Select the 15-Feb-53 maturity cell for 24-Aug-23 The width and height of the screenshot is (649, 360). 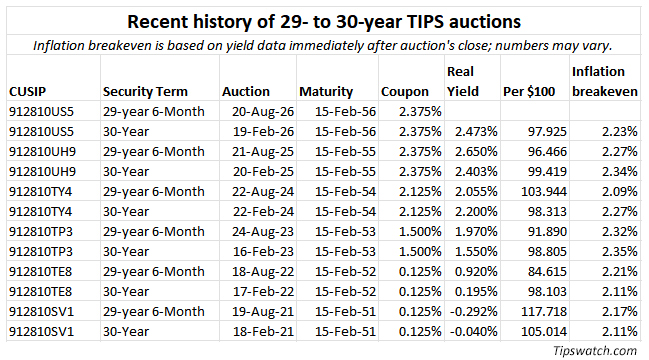(x=345, y=231)
